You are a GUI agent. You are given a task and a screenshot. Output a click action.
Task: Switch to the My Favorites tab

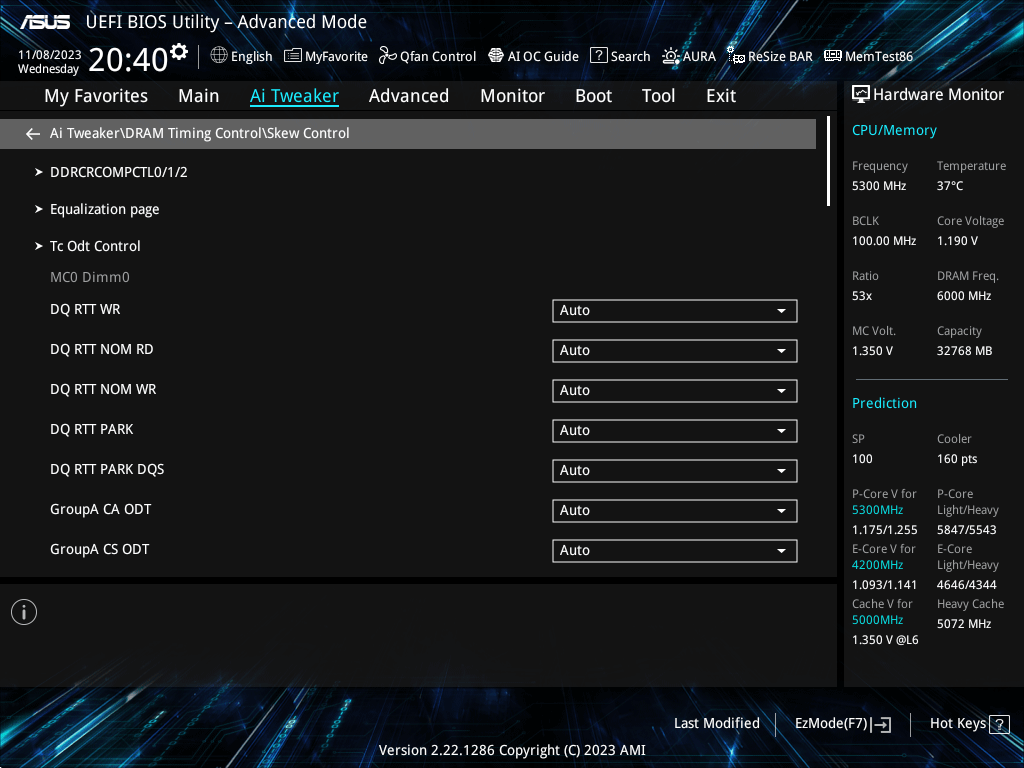(96, 96)
